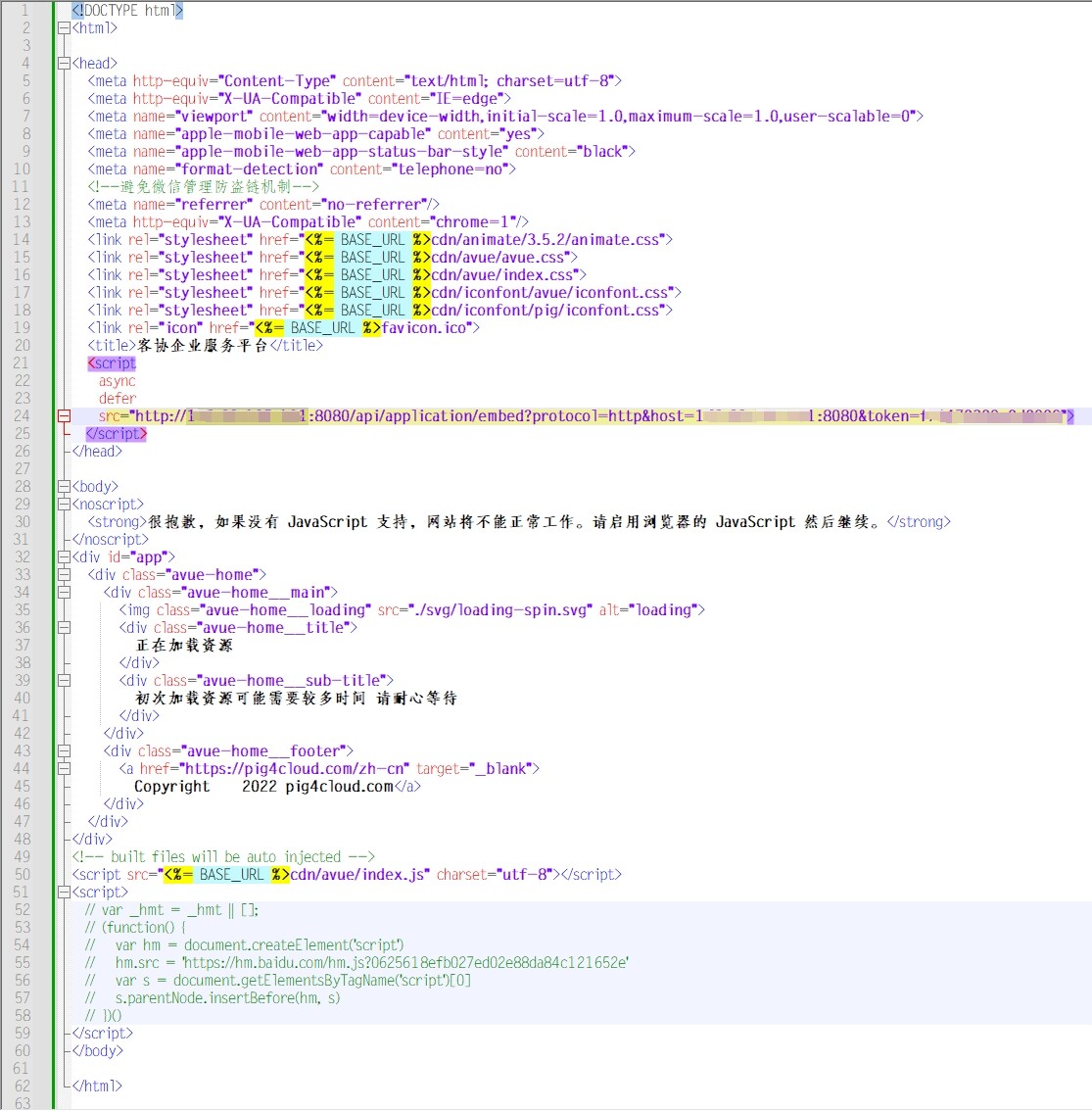
Task: Click the closing </html> tag on line 62
Action: (97, 1087)
